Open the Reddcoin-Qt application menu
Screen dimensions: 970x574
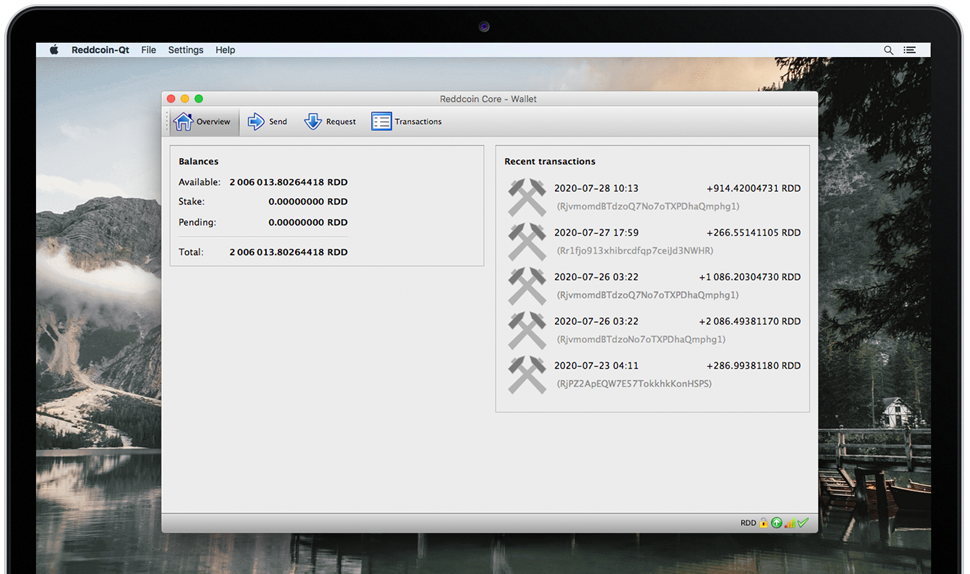pyautogui.click(x=100, y=50)
